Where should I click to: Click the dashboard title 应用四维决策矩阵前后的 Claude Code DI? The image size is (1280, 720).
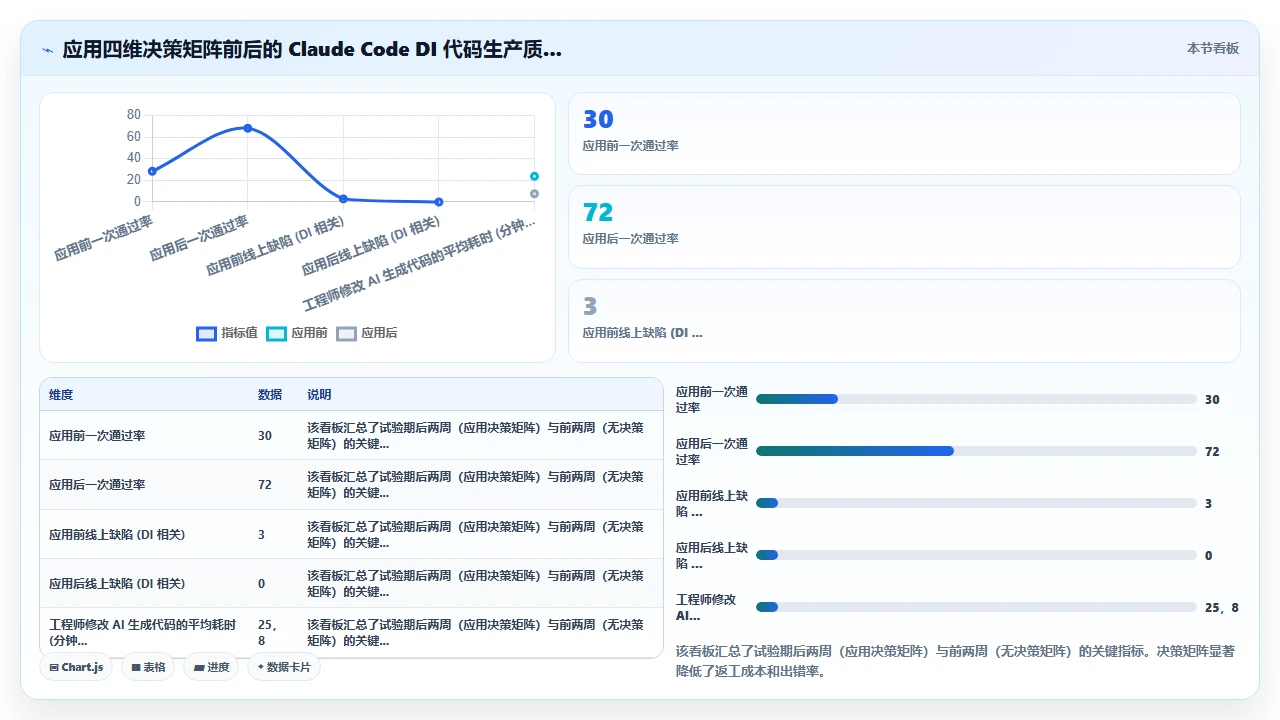312,50
